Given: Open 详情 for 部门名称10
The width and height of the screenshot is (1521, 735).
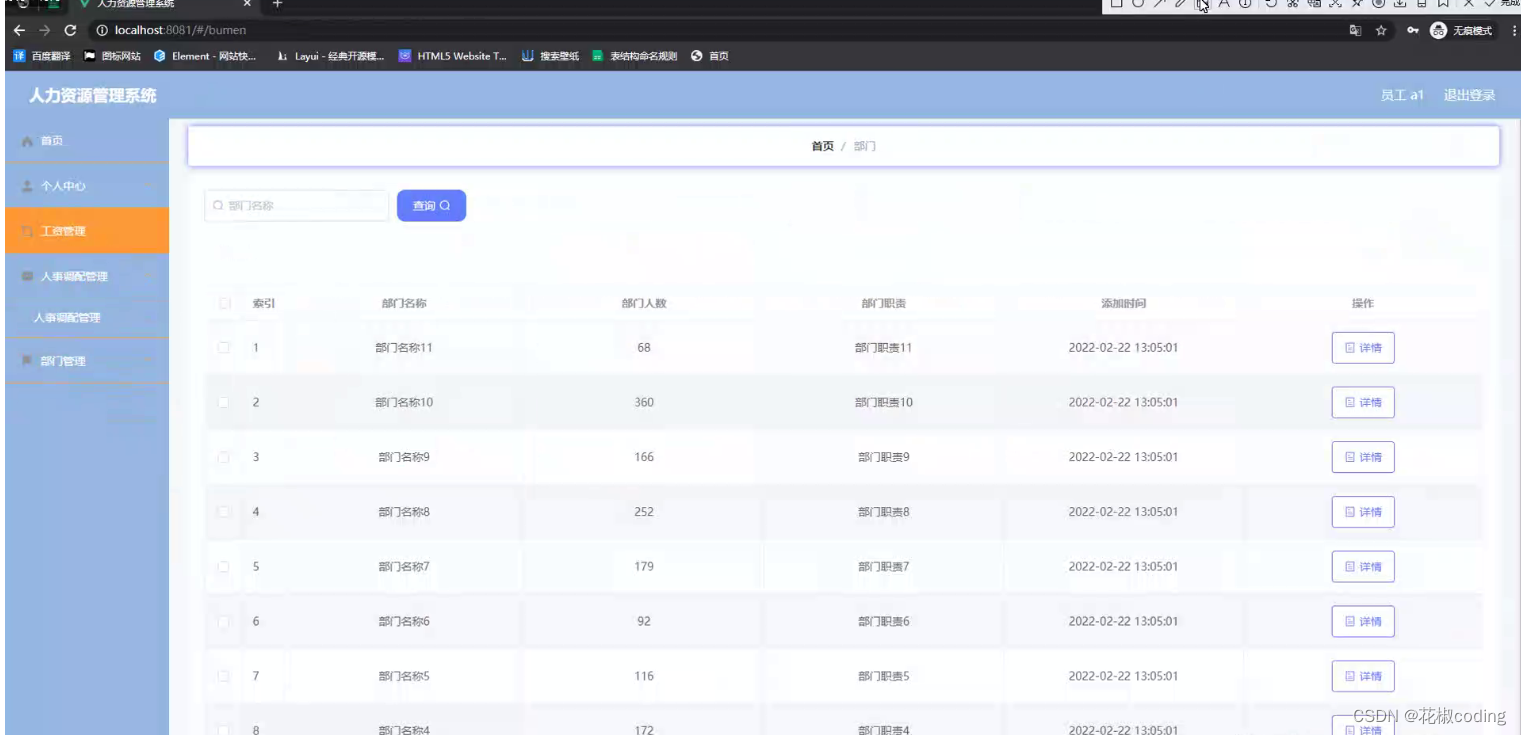Looking at the screenshot, I should (1363, 402).
